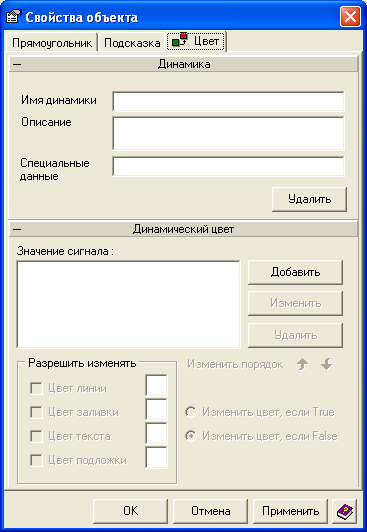Close the Свойства объекта dialog
Viewport: 367px width, 532px height.
pos(350,17)
